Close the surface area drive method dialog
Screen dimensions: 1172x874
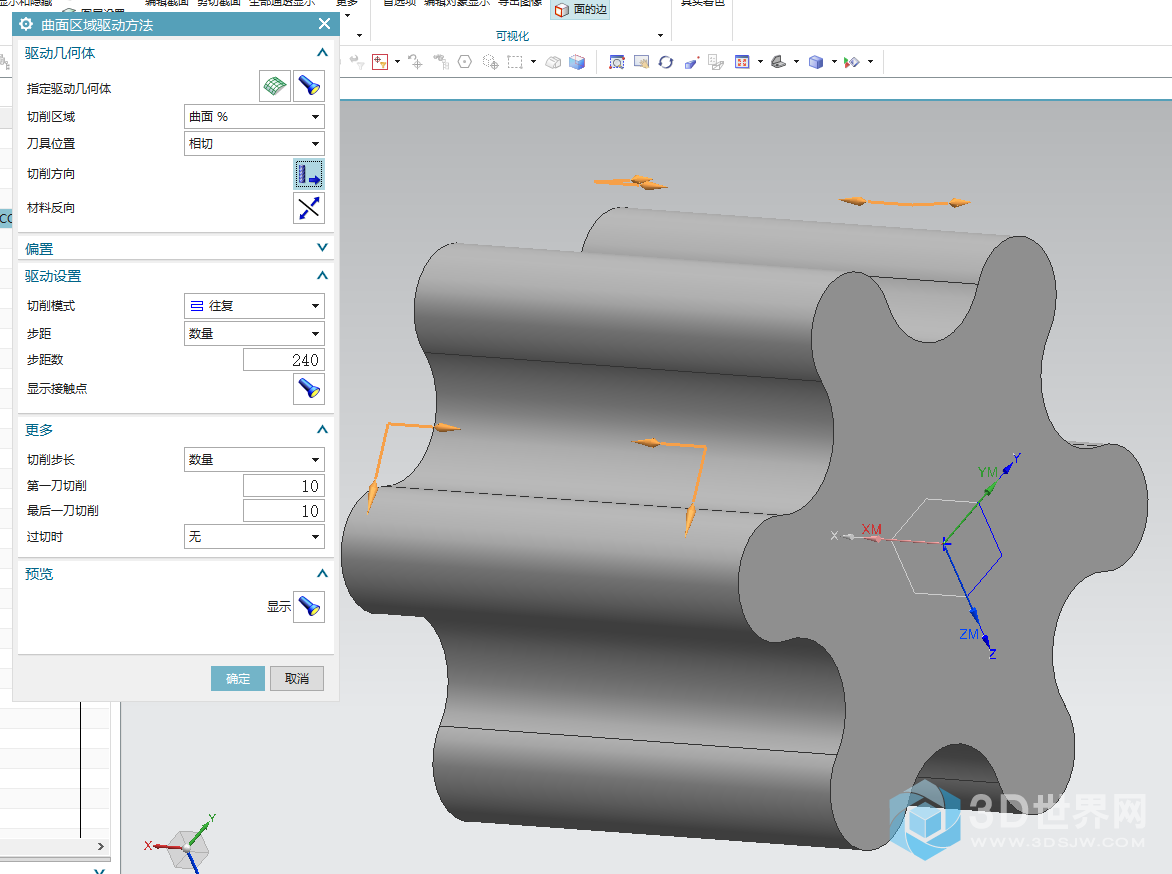coord(324,24)
